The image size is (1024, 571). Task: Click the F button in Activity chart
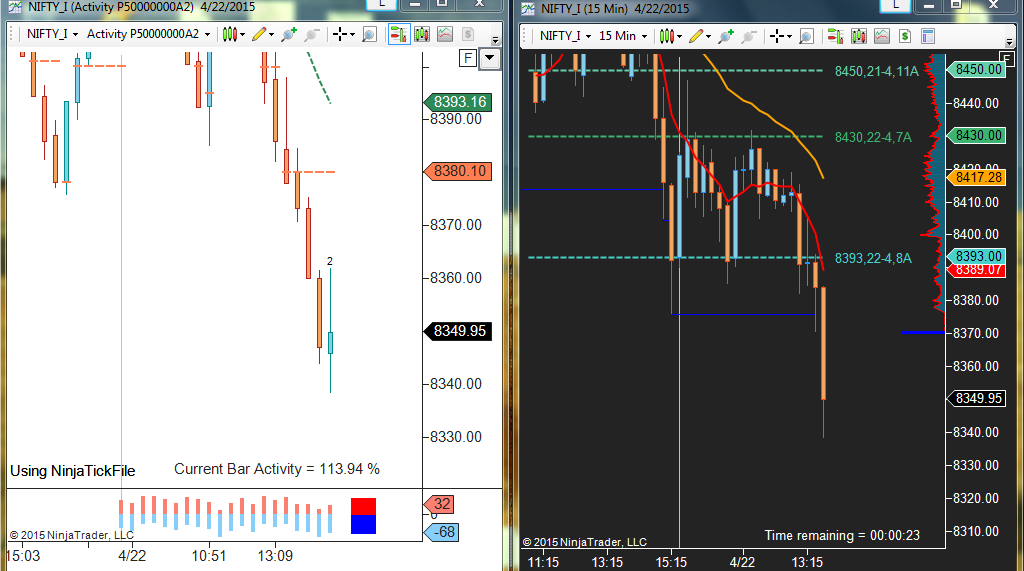coord(468,58)
